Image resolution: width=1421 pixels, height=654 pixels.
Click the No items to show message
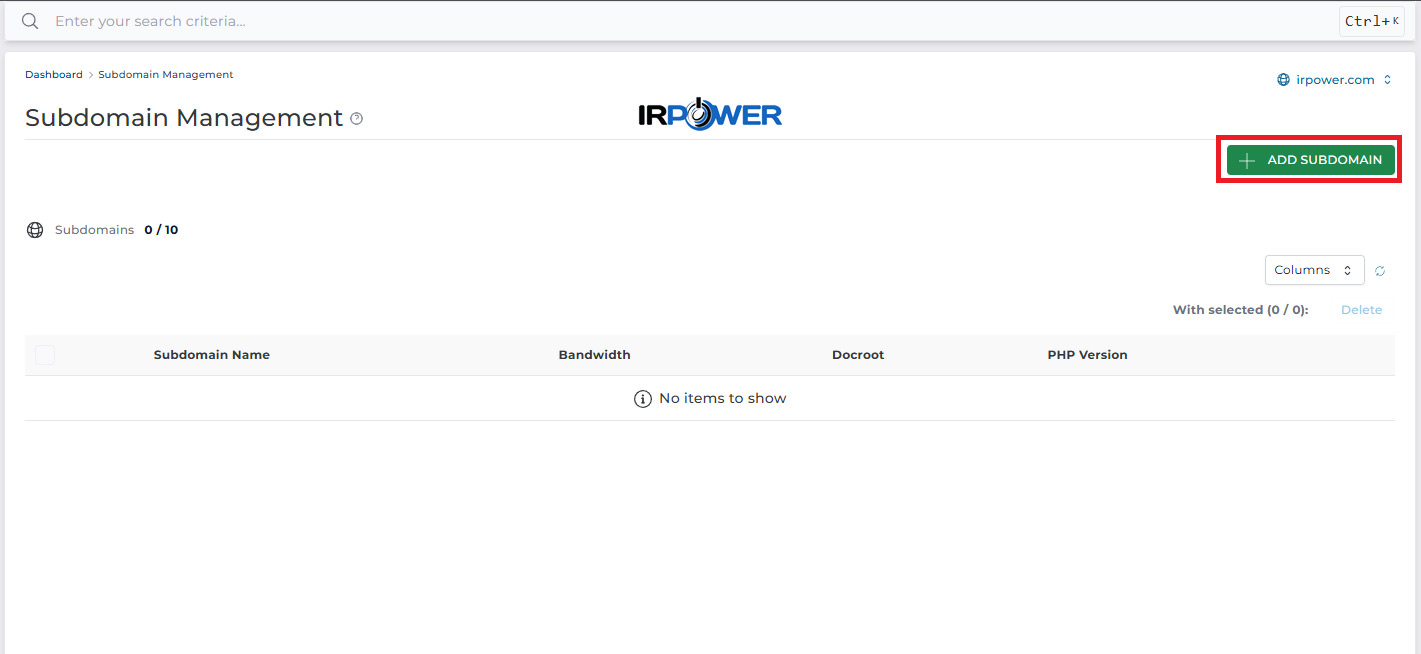click(723, 398)
